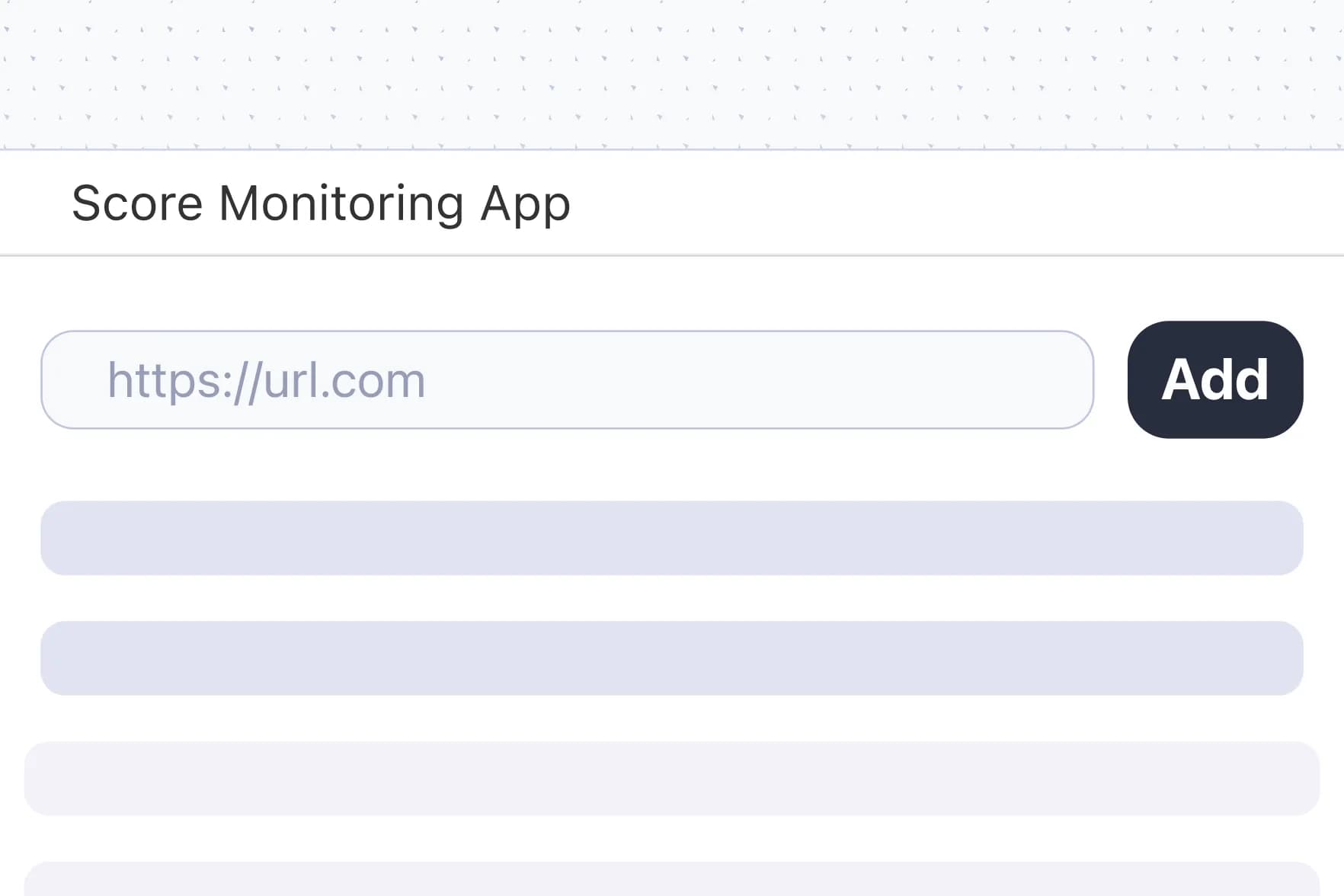Click the header bar beside the app title
Screen dimensions: 1344x896
tap(952, 203)
